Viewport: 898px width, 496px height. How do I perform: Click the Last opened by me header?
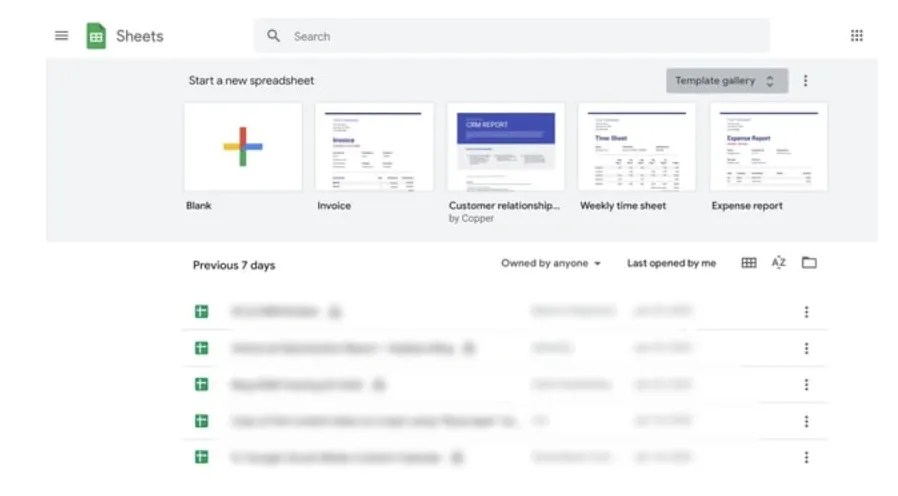[x=671, y=263]
